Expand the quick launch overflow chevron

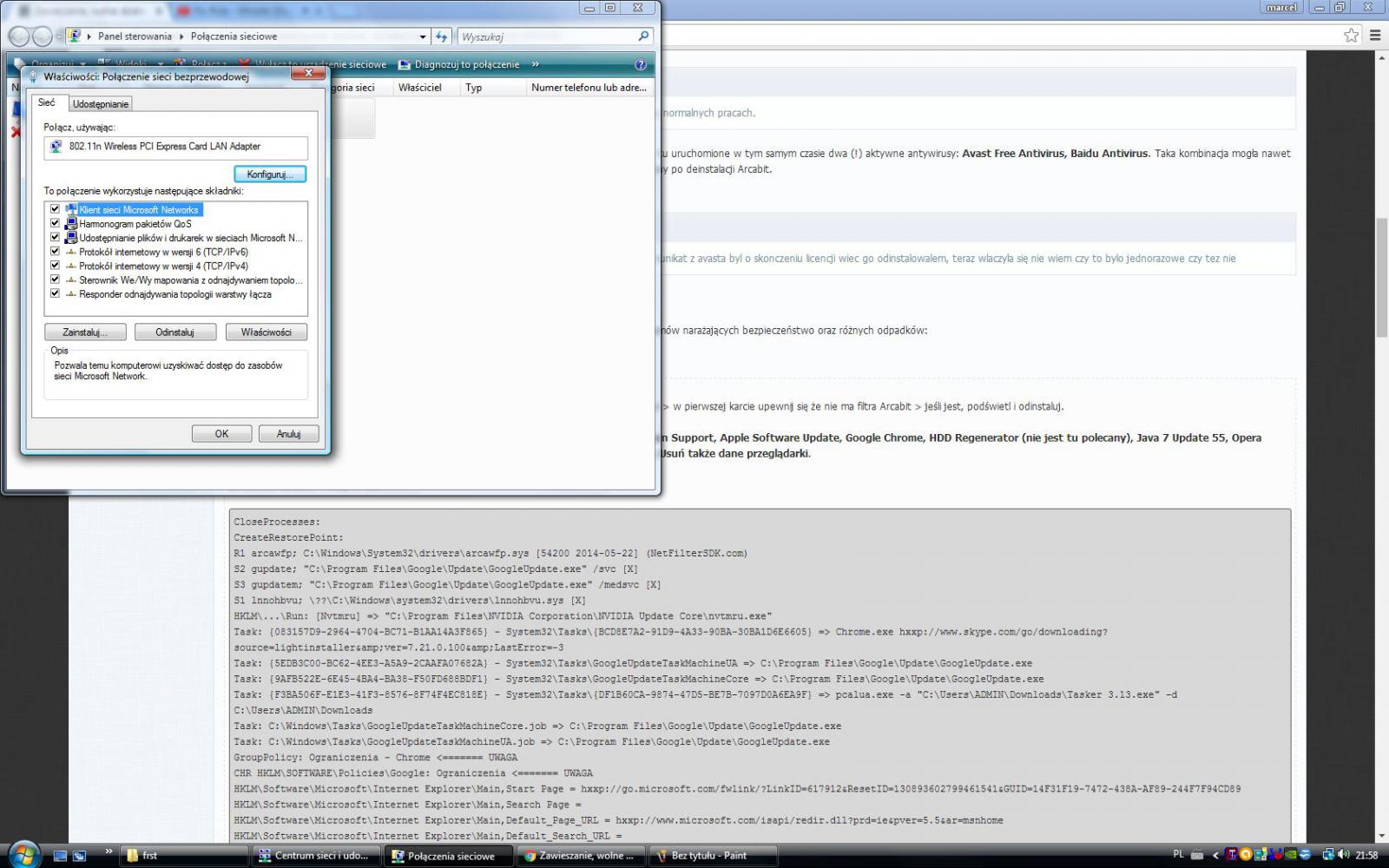point(109,852)
